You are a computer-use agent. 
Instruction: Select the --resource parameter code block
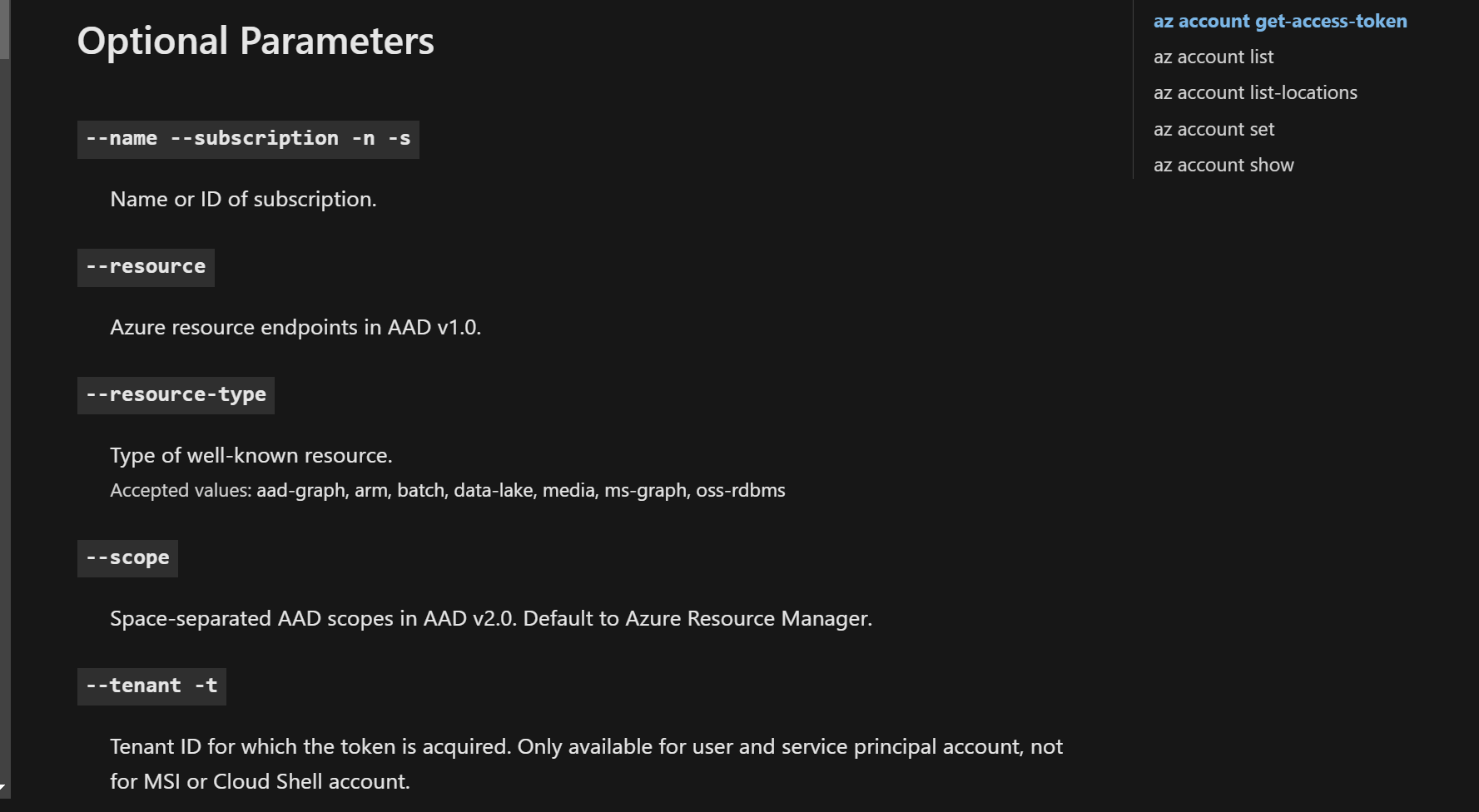pyautogui.click(x=146, y=267)
